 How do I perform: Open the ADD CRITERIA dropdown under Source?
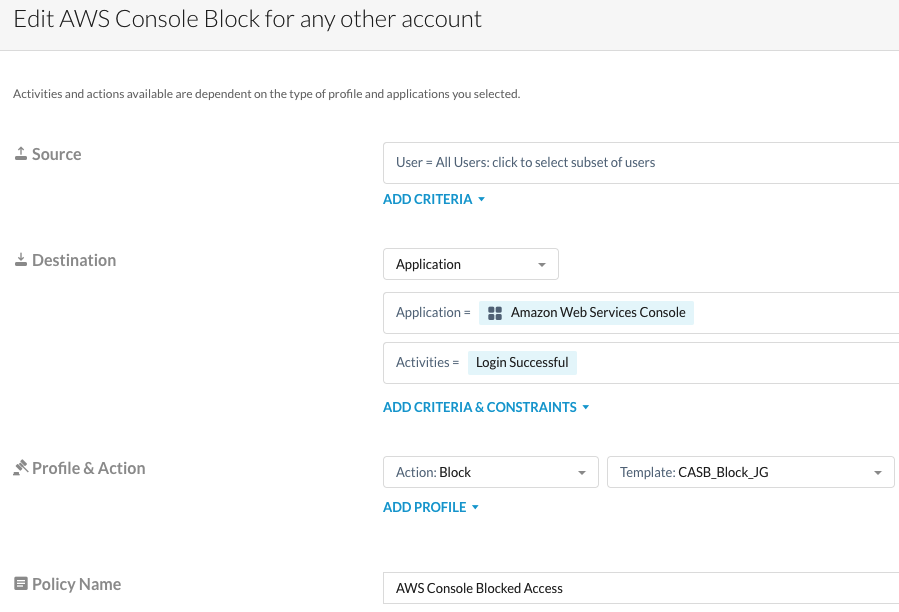click(x=434, y=199)
